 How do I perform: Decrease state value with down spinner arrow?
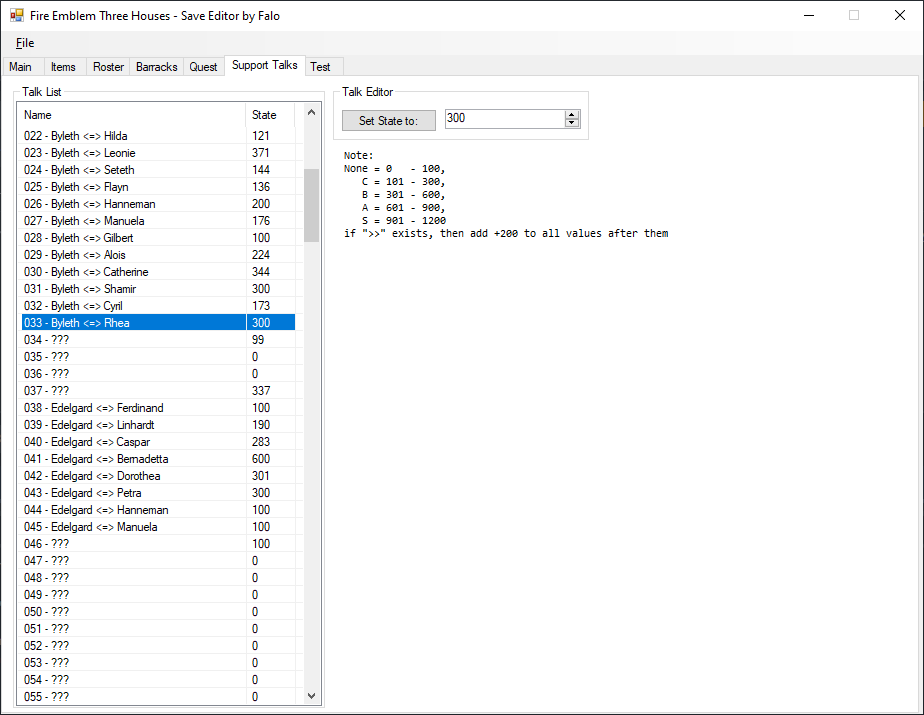(572, 123)
